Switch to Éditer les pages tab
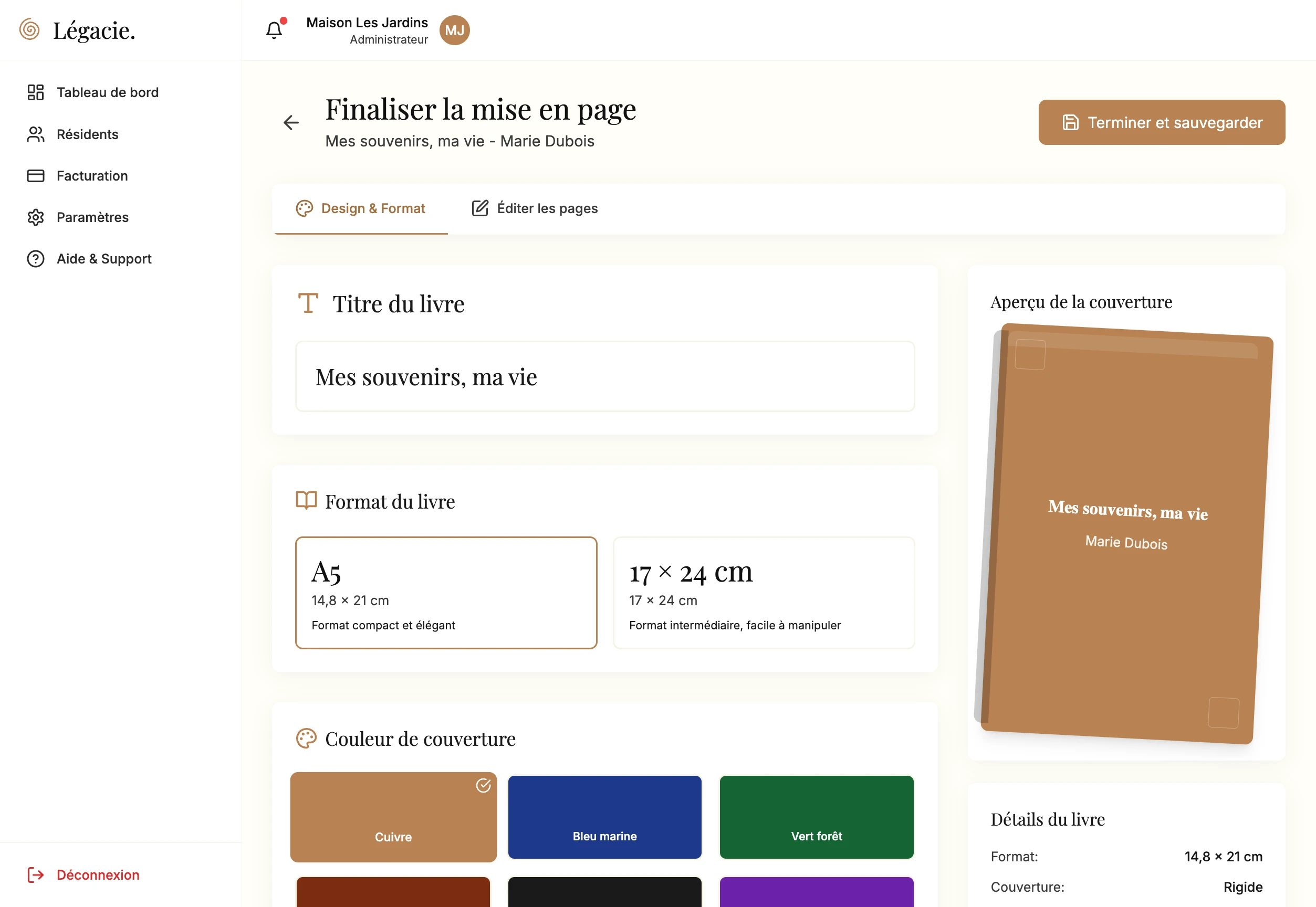The height and width of the screenshot is (907, 1316). 535,208
